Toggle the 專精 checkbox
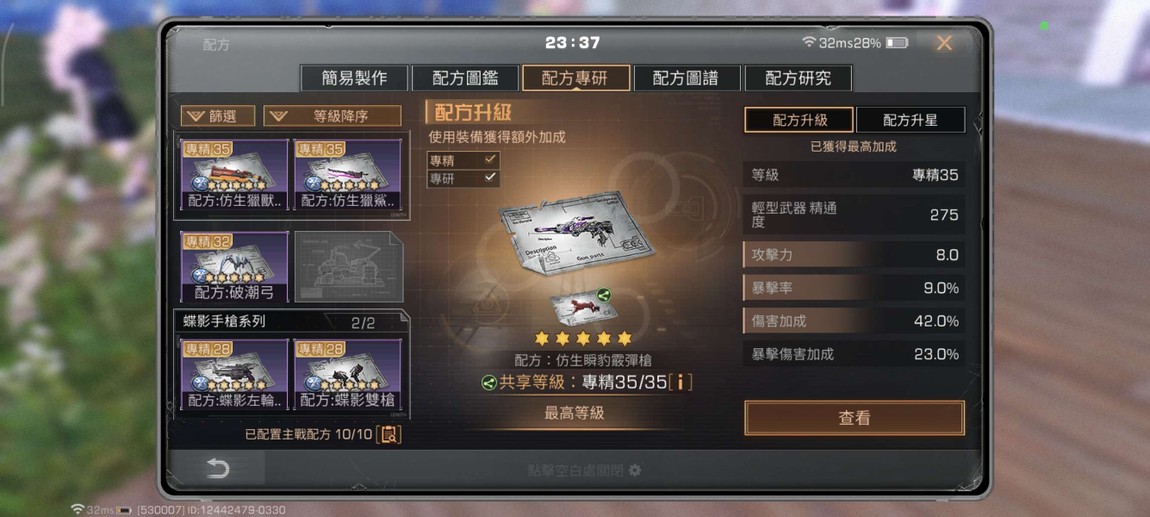 [464, 159]
